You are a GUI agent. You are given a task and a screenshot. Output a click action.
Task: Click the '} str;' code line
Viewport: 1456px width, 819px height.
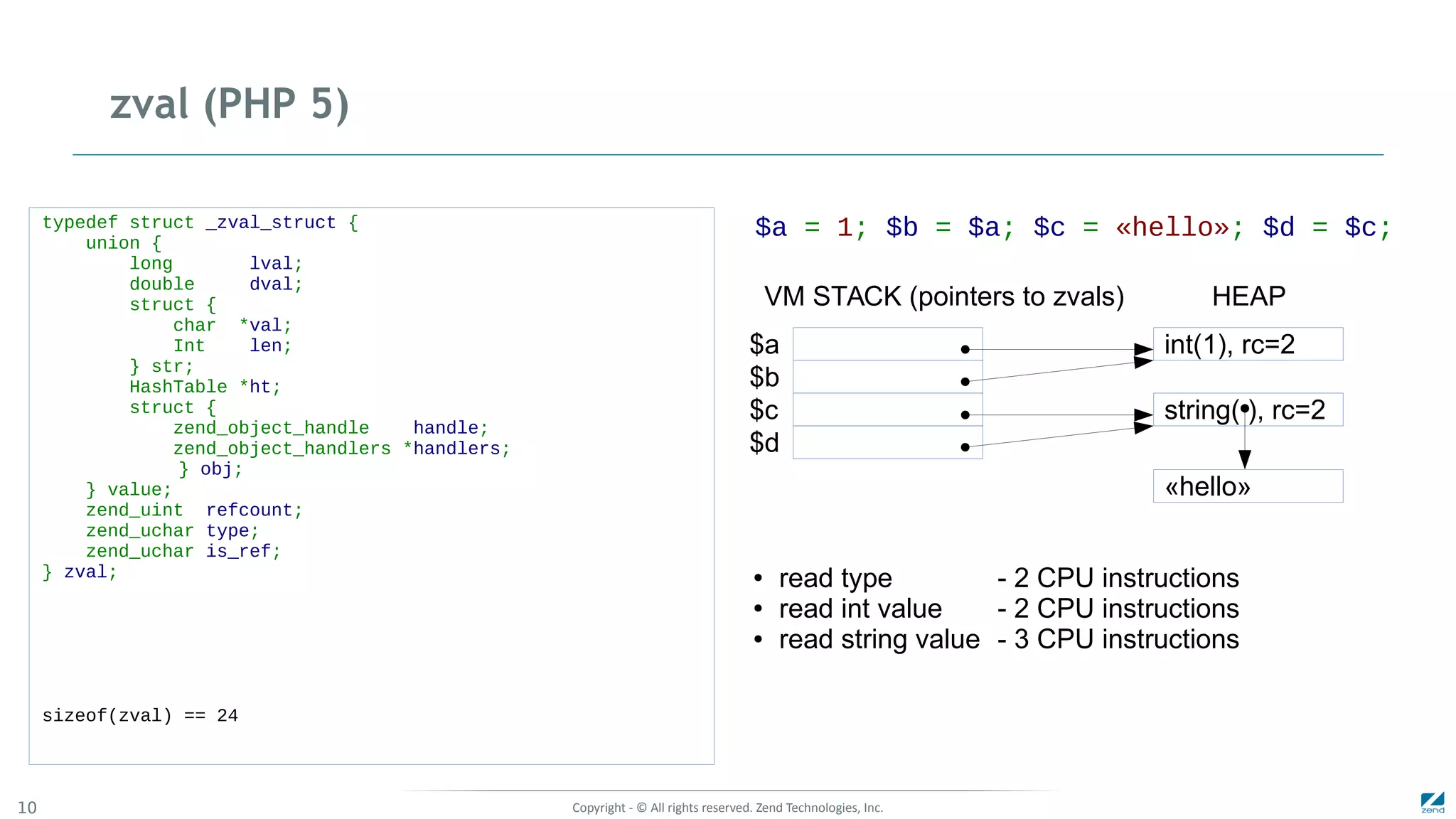pyautogui.click(x=161, y=367)
